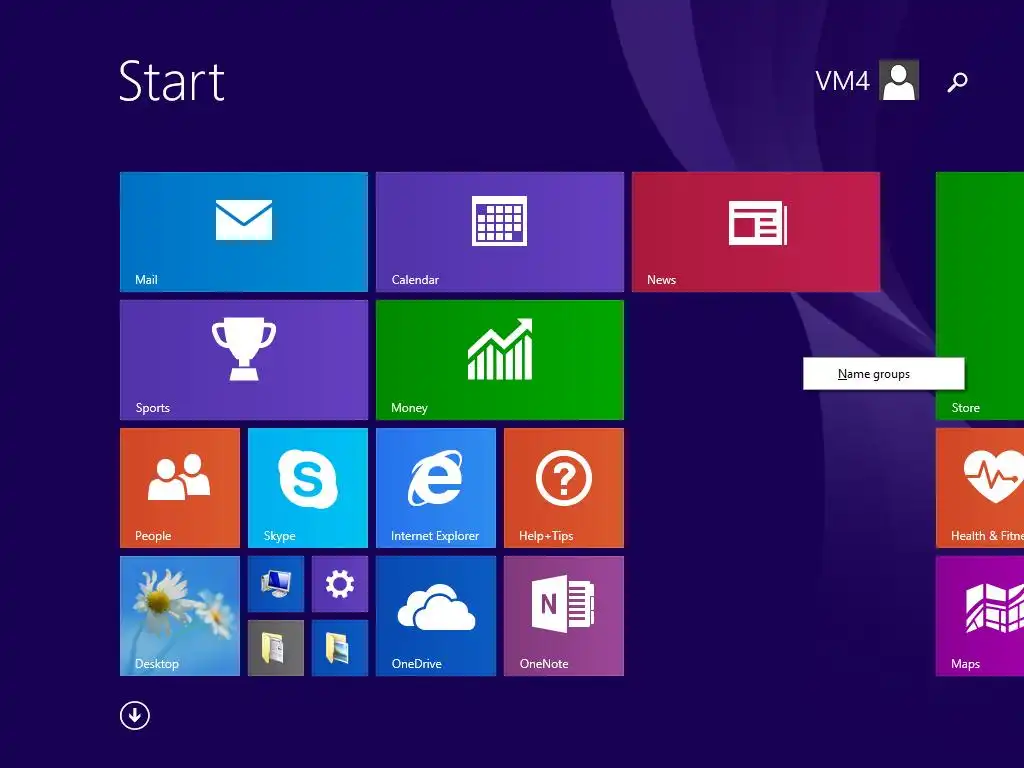
Task: Open the Pictures folder small tile
Action: click(x=340, y=648)
